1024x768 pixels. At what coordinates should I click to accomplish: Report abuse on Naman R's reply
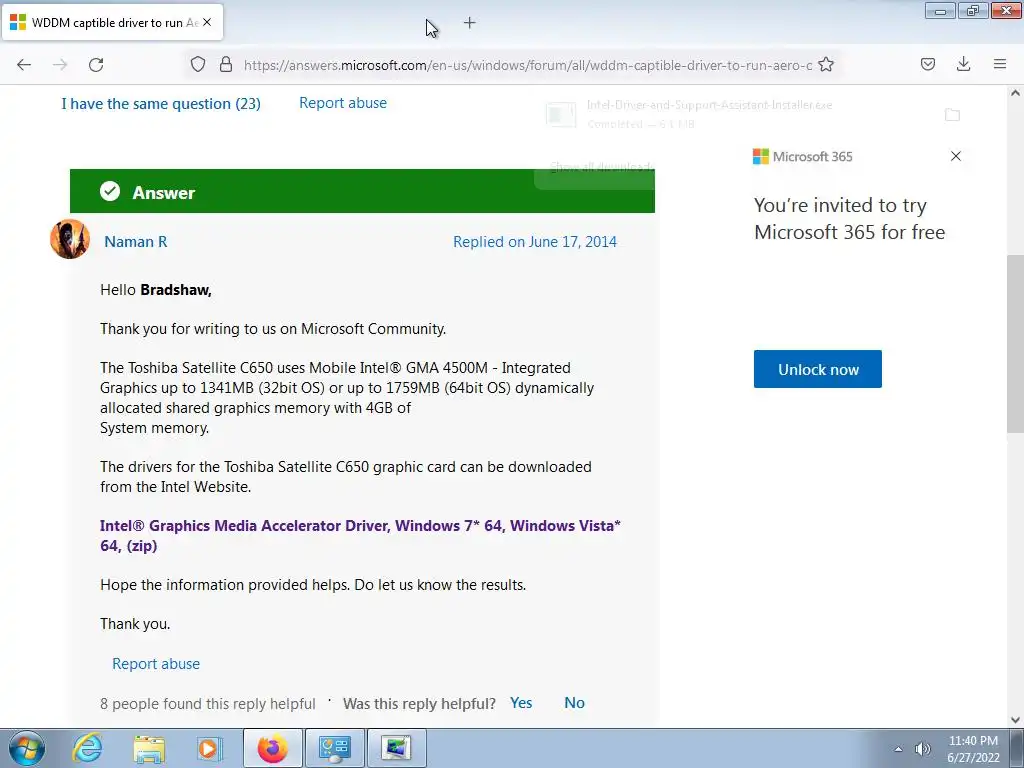point(156,664)
